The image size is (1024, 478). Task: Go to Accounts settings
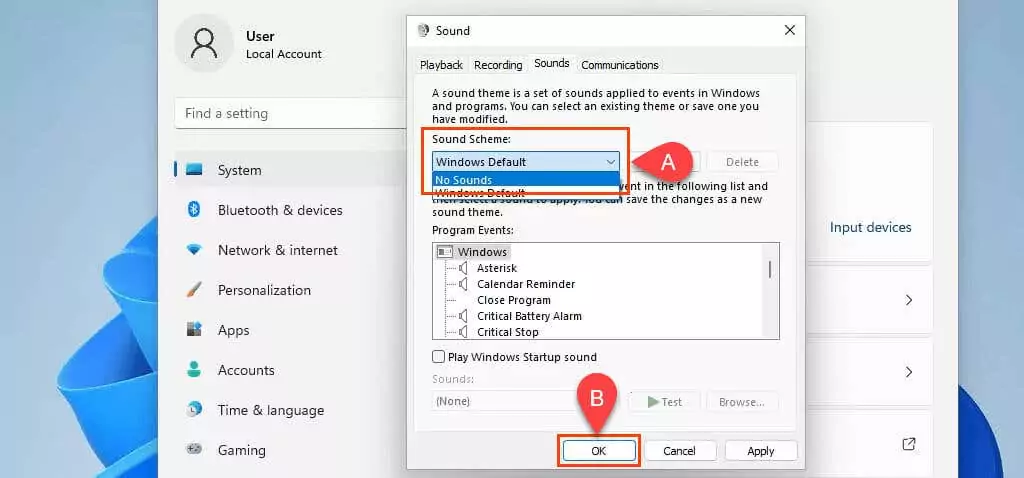tap(246, 370)
